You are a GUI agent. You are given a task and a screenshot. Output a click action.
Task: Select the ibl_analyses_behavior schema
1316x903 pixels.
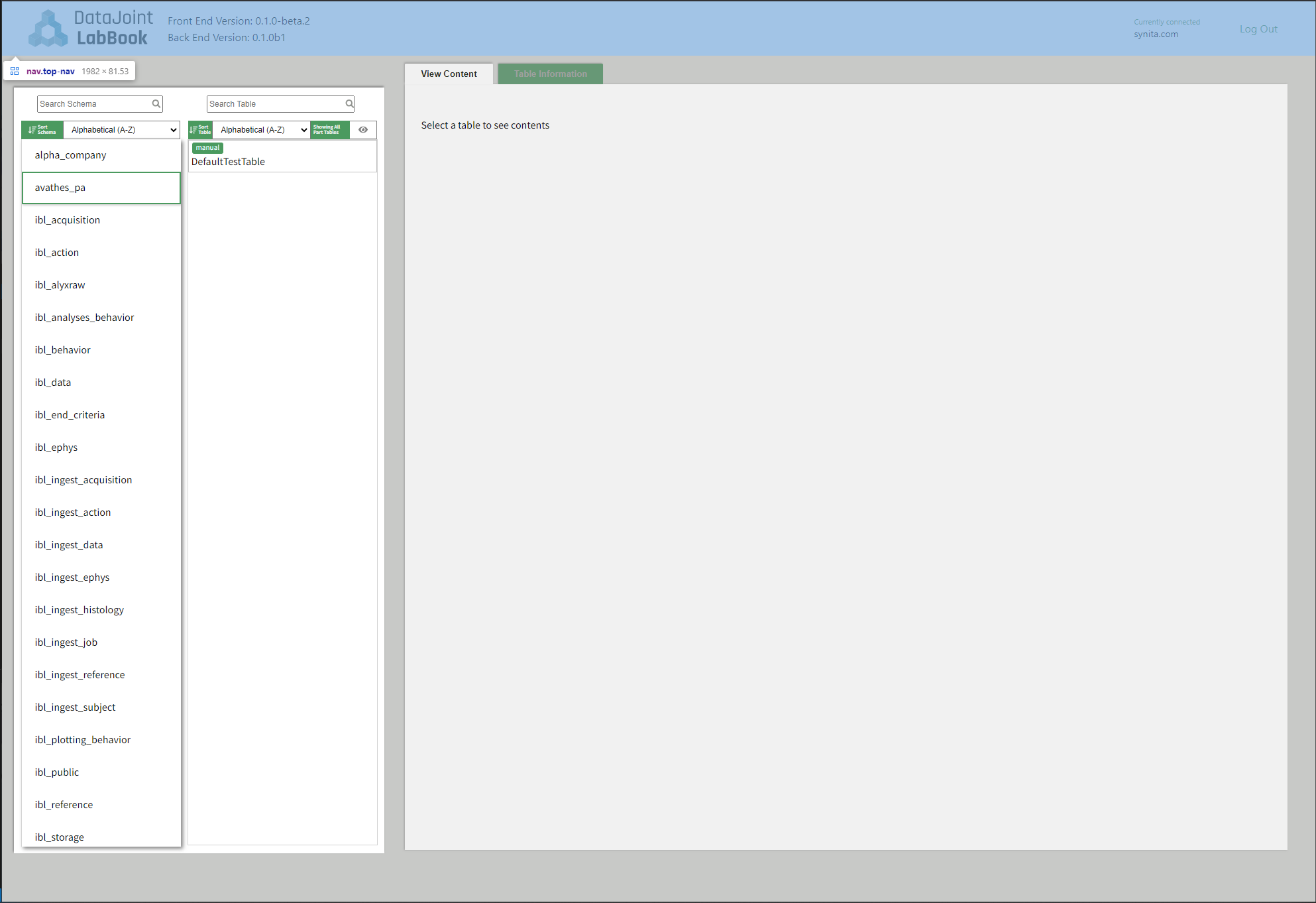101,318
